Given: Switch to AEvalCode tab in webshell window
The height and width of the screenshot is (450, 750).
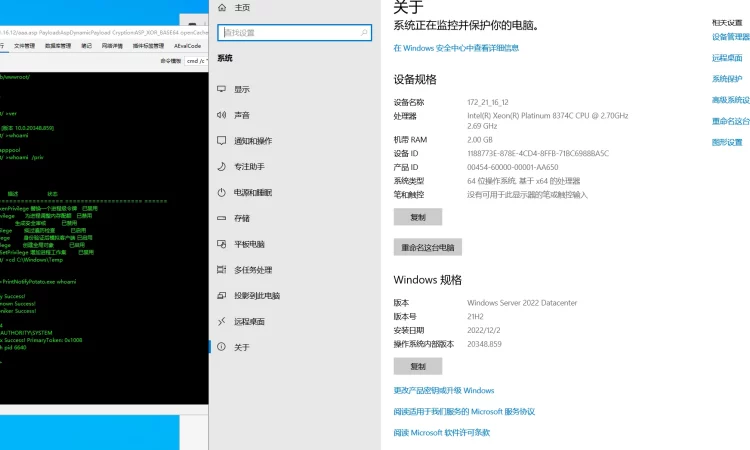Looking at the screenshot, I should click(188, 46).
